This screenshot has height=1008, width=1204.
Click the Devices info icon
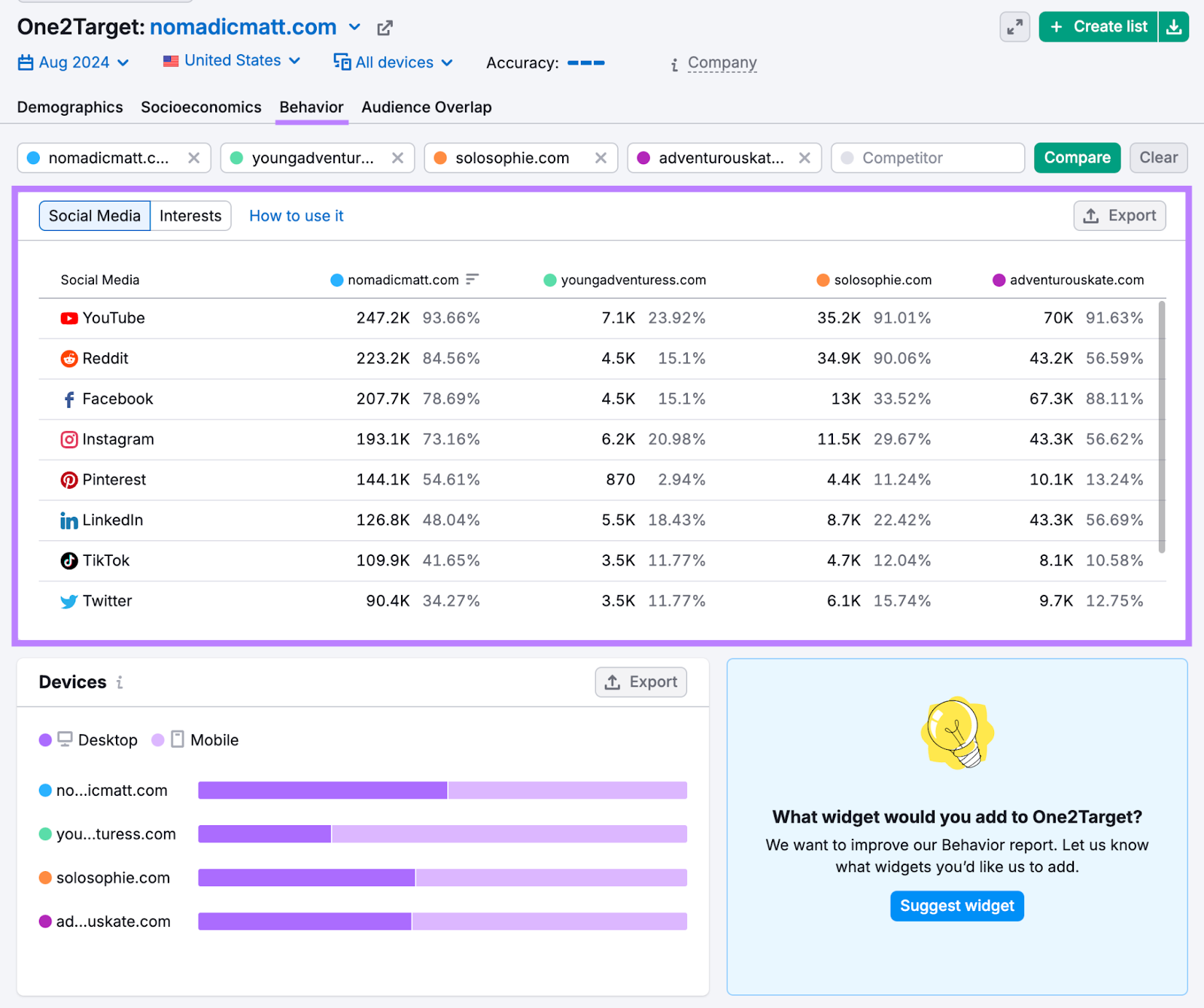[x=120, y=682]
